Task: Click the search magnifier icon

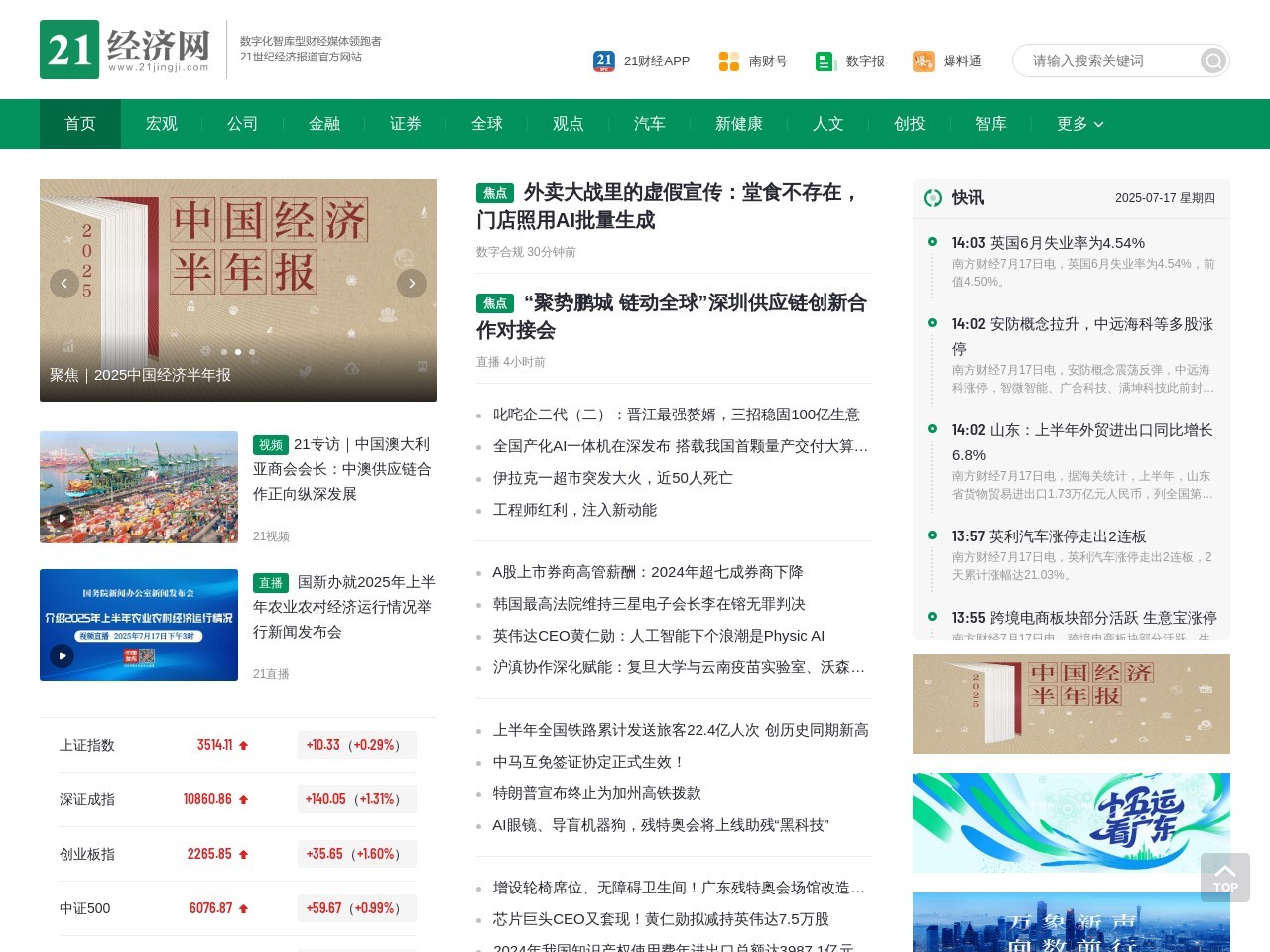Action: 1212,60
